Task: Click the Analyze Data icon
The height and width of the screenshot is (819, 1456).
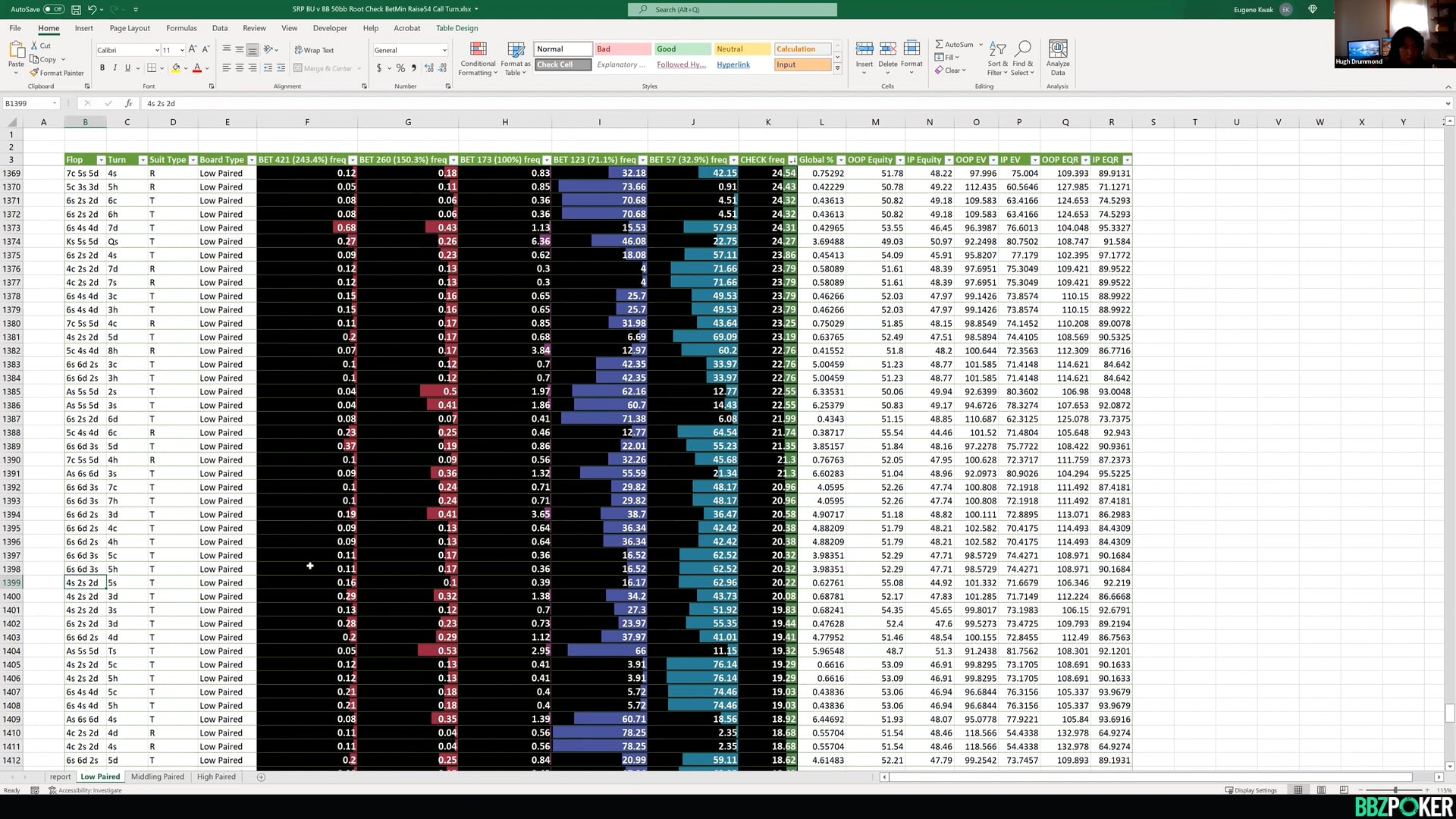Action: (x=1057, y=50)
